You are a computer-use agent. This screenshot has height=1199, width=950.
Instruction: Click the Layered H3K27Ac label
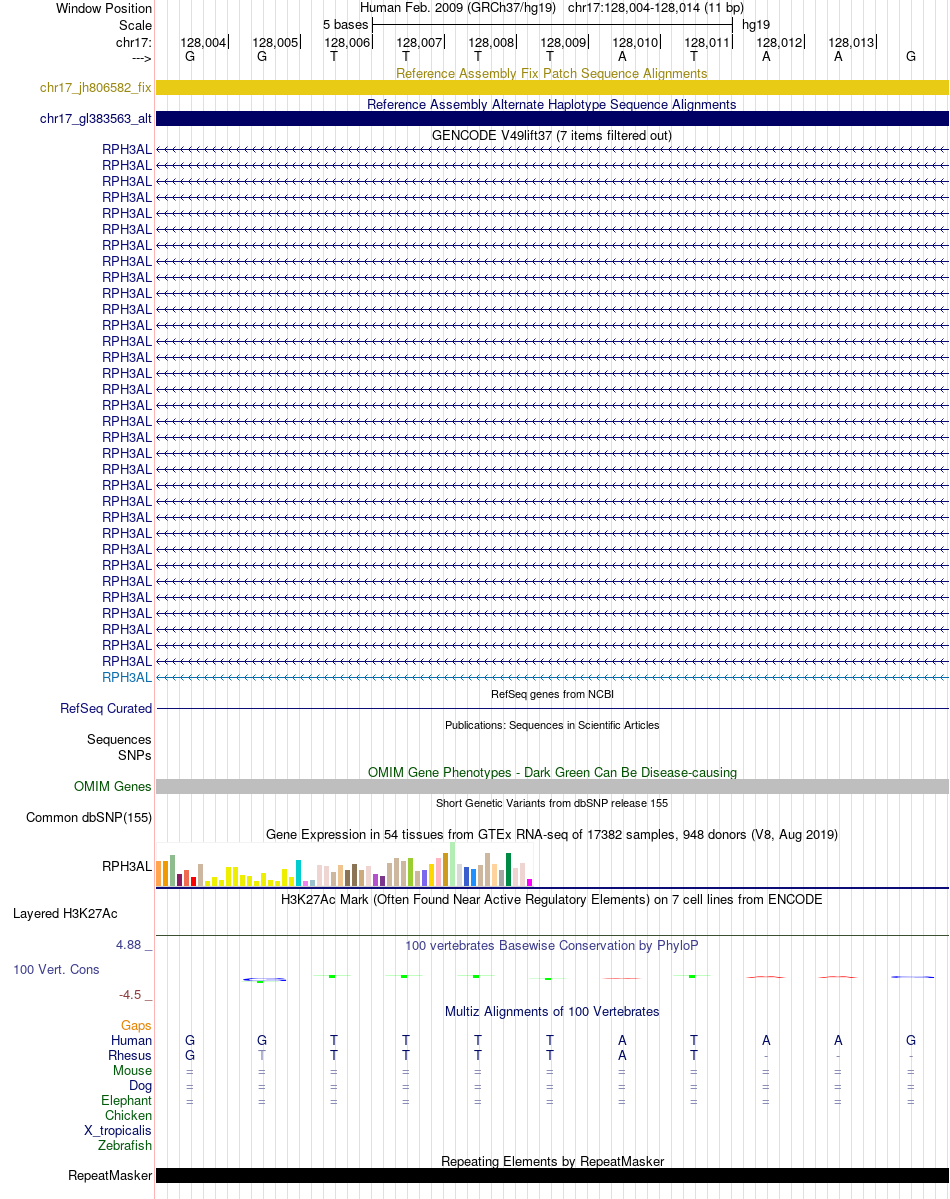[65, 914]
